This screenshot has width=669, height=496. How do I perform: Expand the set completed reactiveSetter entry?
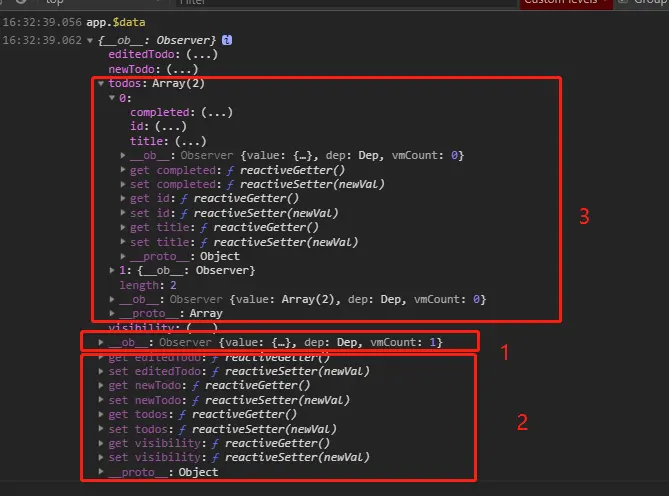[x=123, y=184]
